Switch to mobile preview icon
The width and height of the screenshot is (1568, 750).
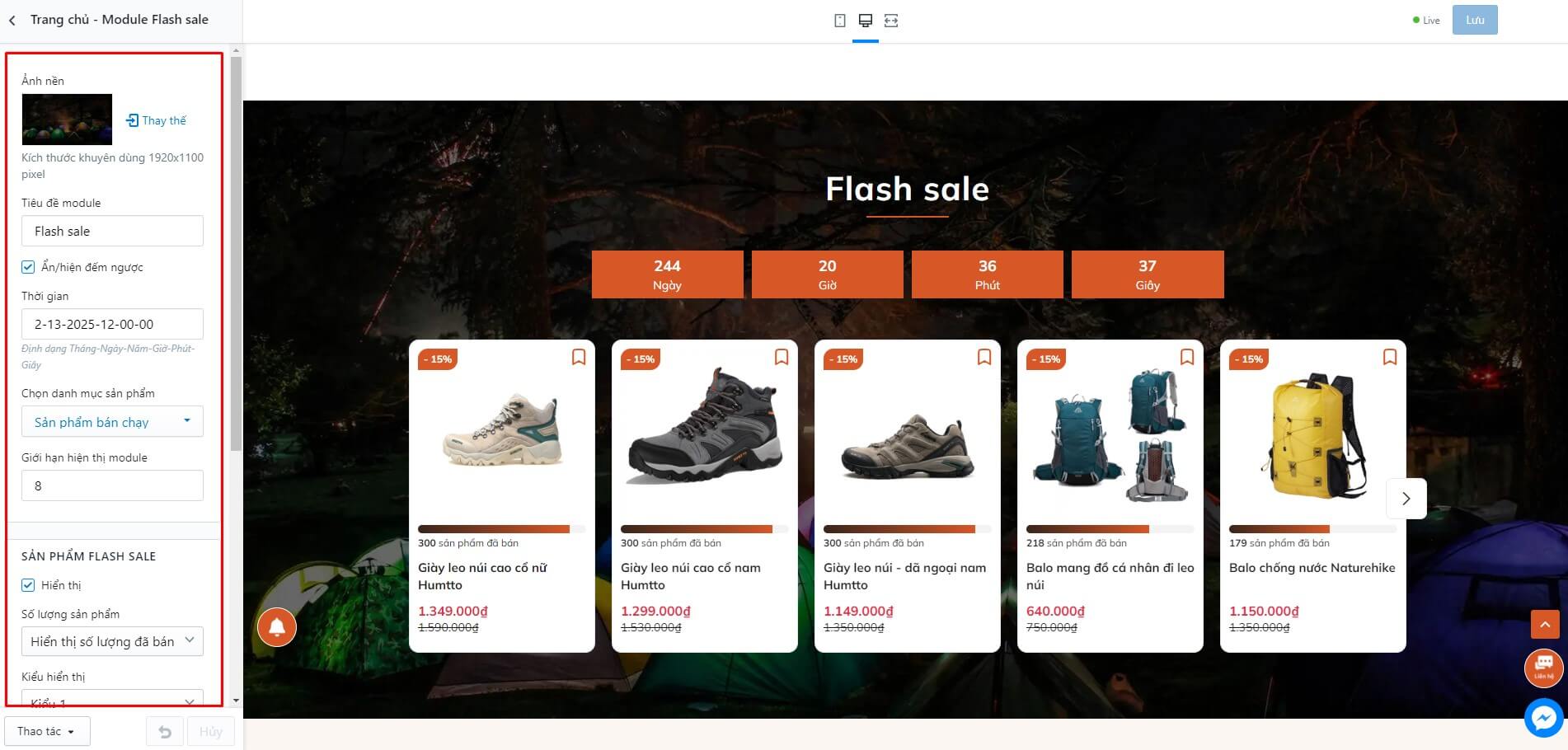(839, 21)
